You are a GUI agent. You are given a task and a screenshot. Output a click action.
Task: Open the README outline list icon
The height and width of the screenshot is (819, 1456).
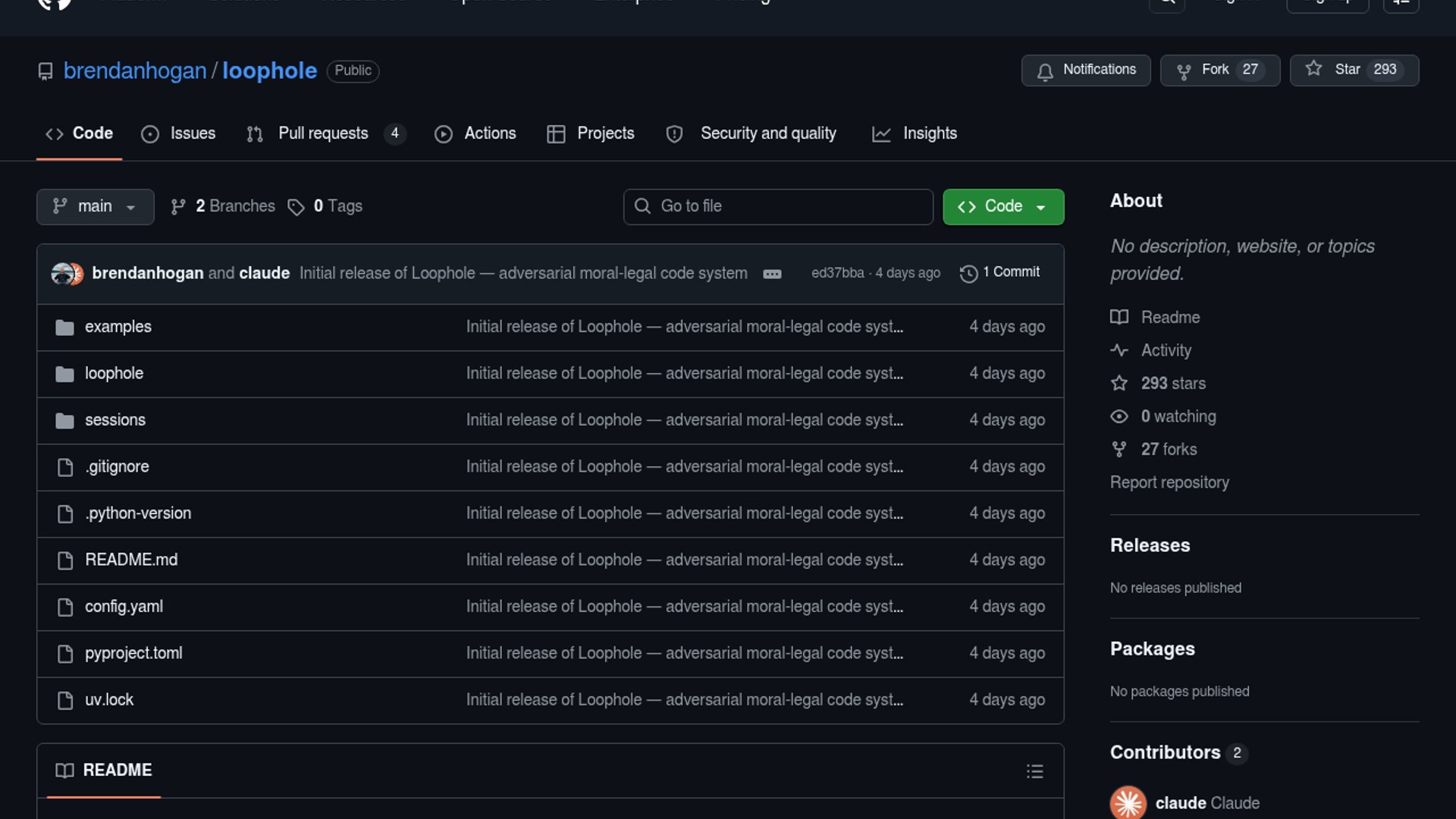pyautogui.click(x=1034, y=771)
